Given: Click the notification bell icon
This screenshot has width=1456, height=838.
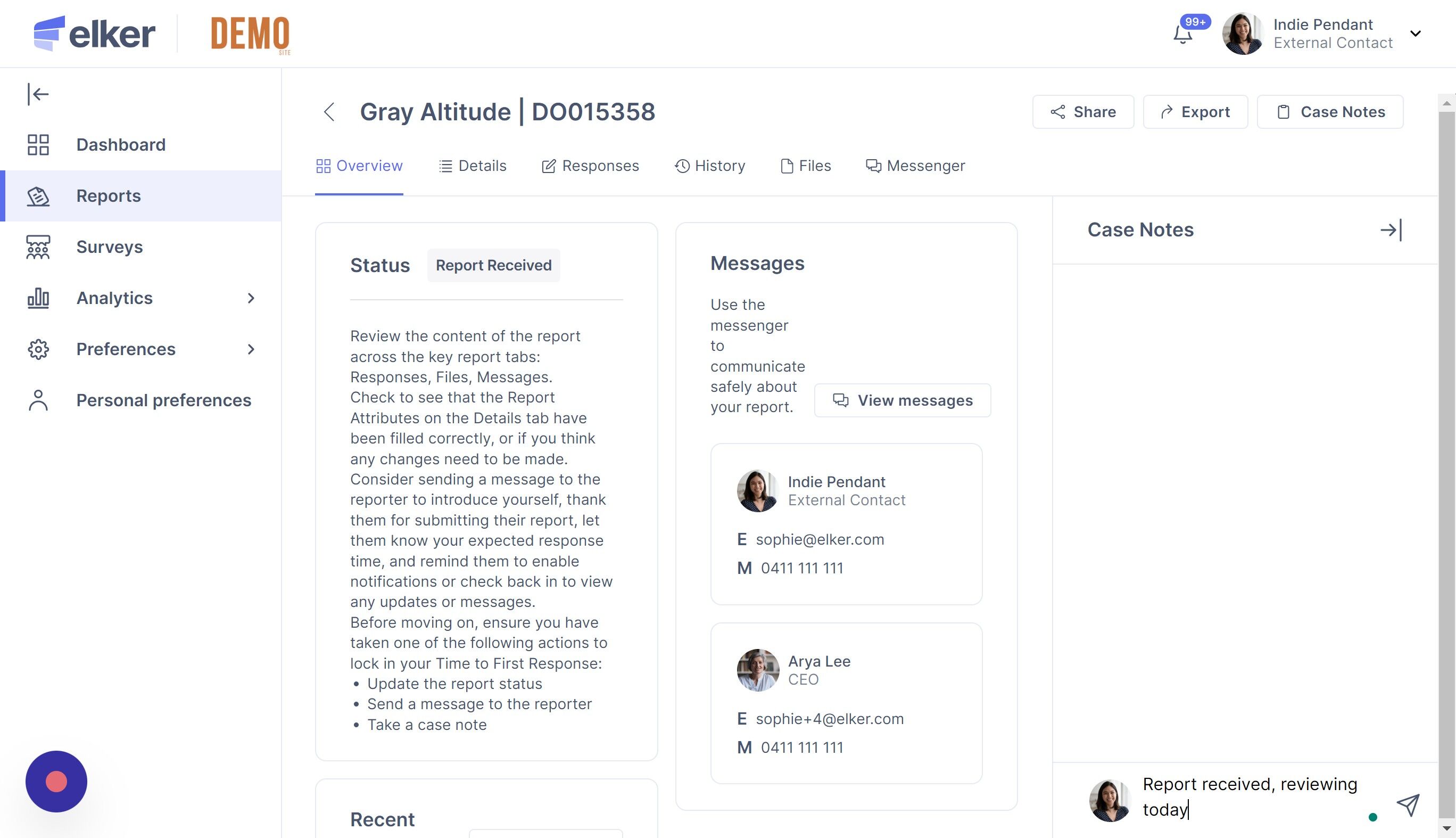Looking at the screenshot, I should pos(1183,35).
